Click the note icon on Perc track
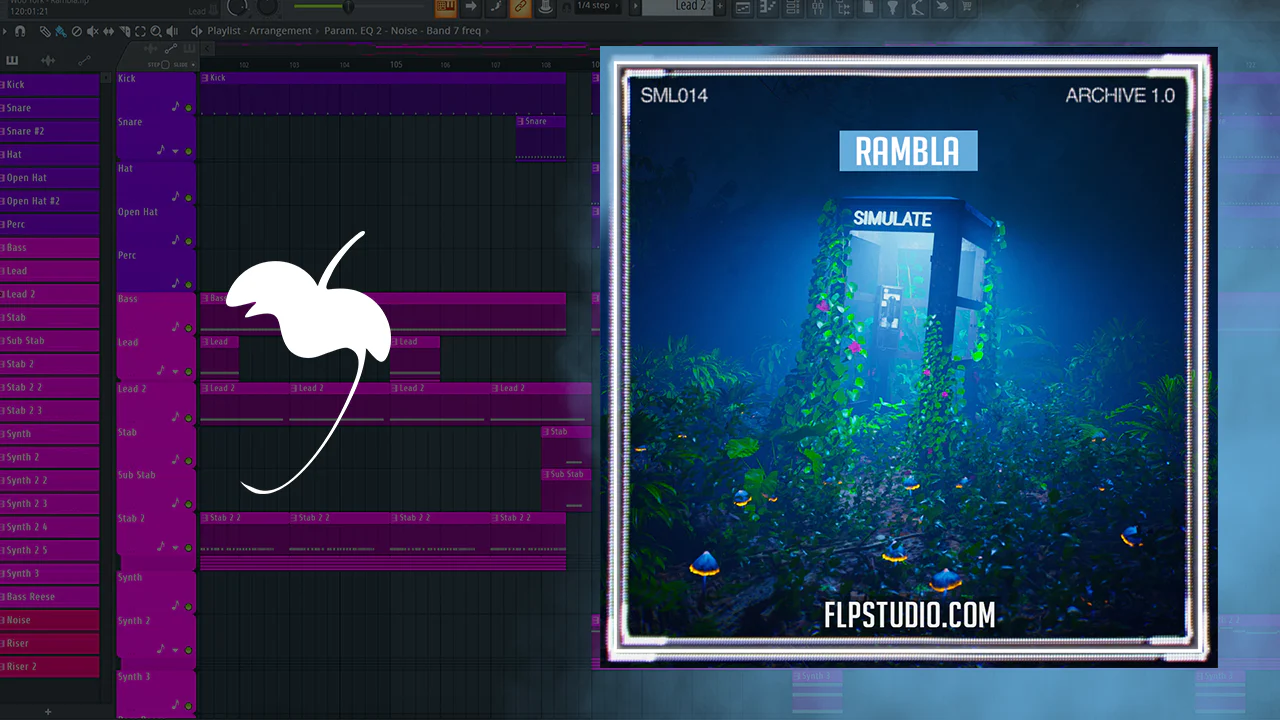The height and width of the screenshot is (720, 1280). coord(176,284)
